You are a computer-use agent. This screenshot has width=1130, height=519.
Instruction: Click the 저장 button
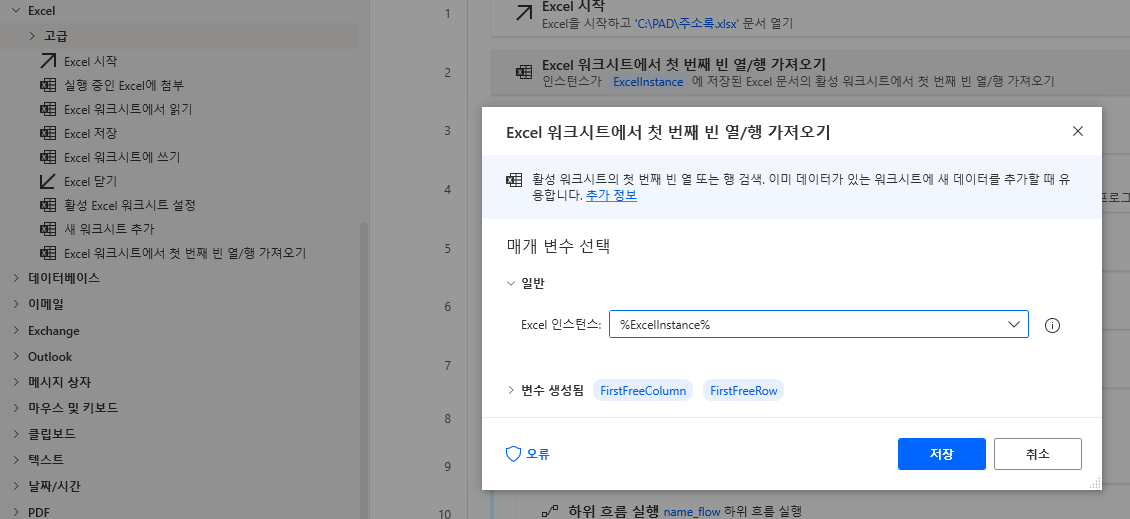click(942, 454)
